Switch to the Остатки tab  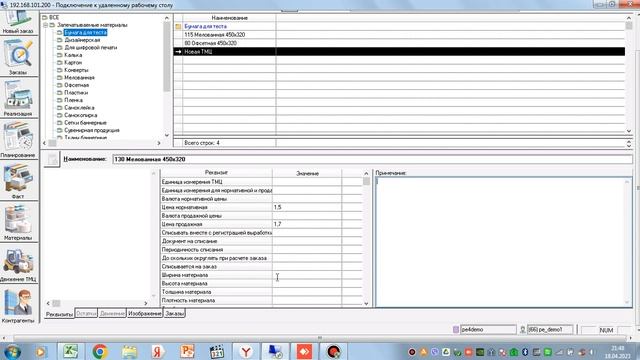click(x=86, y=313)
